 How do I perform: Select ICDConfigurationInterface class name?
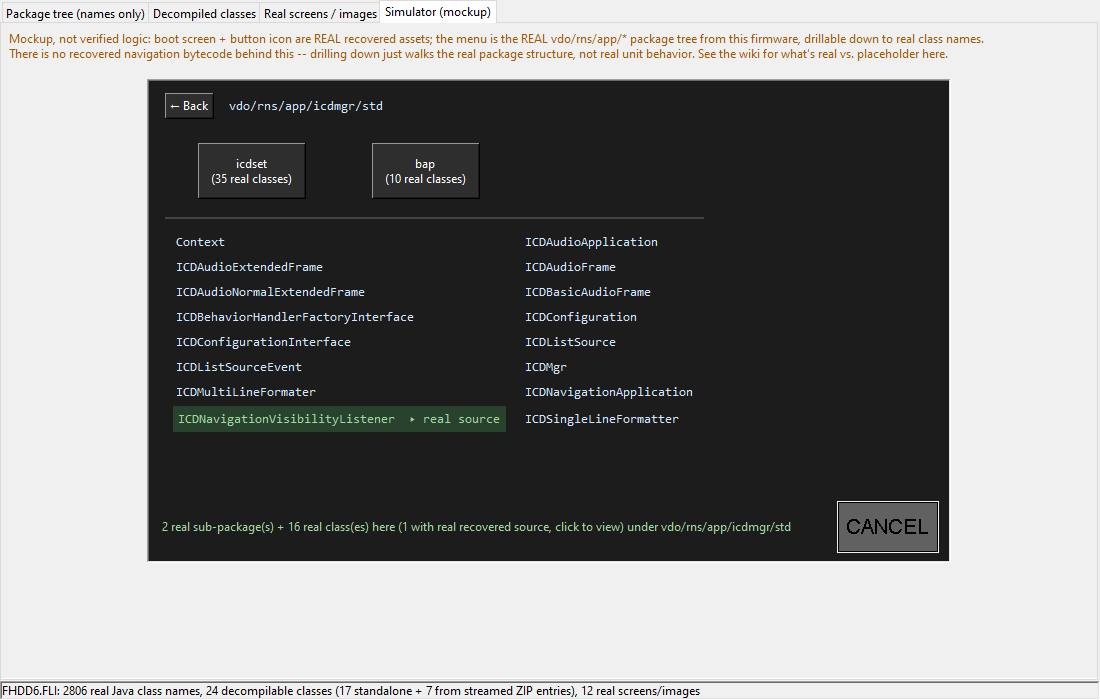click(263, 342)
